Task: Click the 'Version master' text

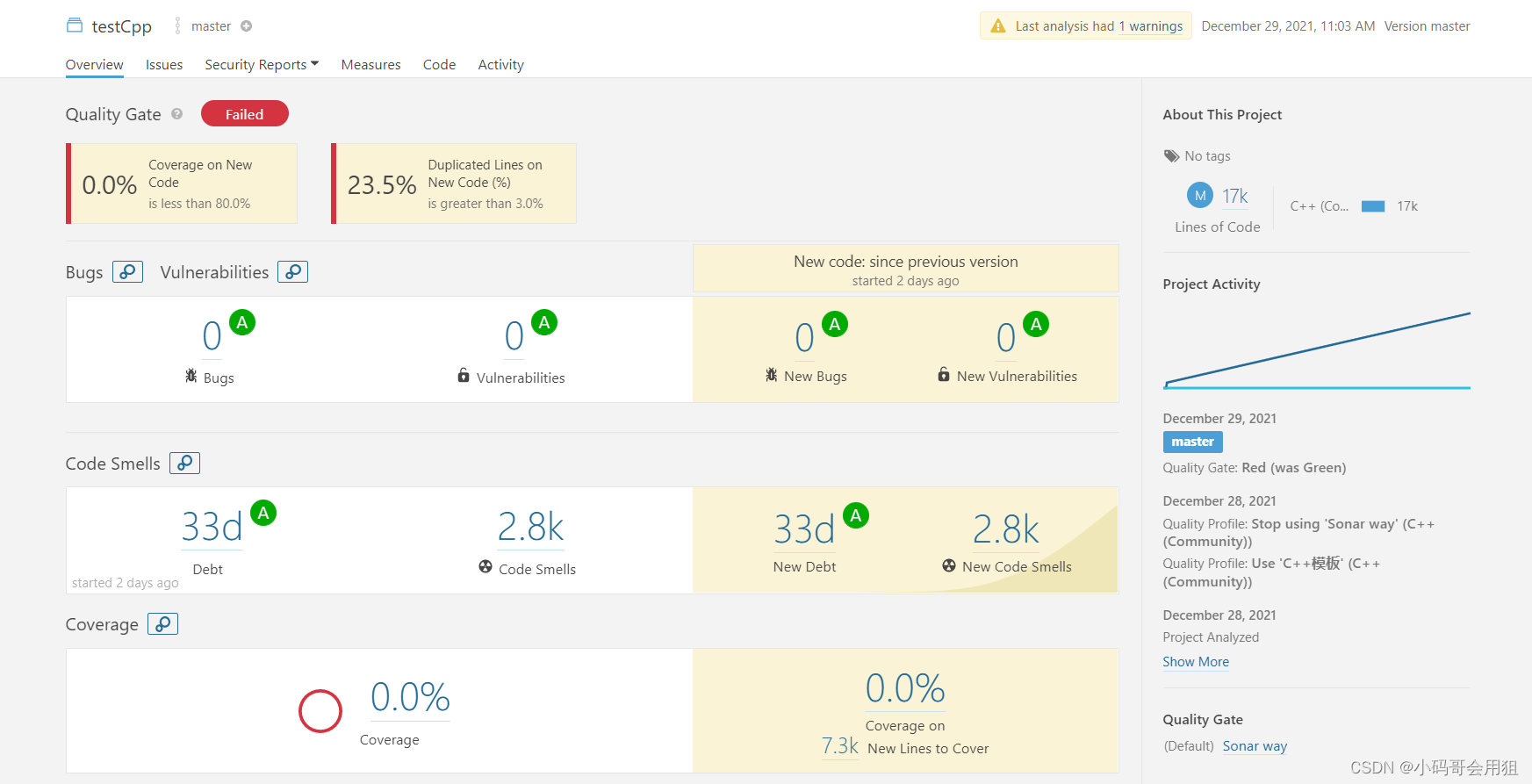Action: (x=1427, y=26)
